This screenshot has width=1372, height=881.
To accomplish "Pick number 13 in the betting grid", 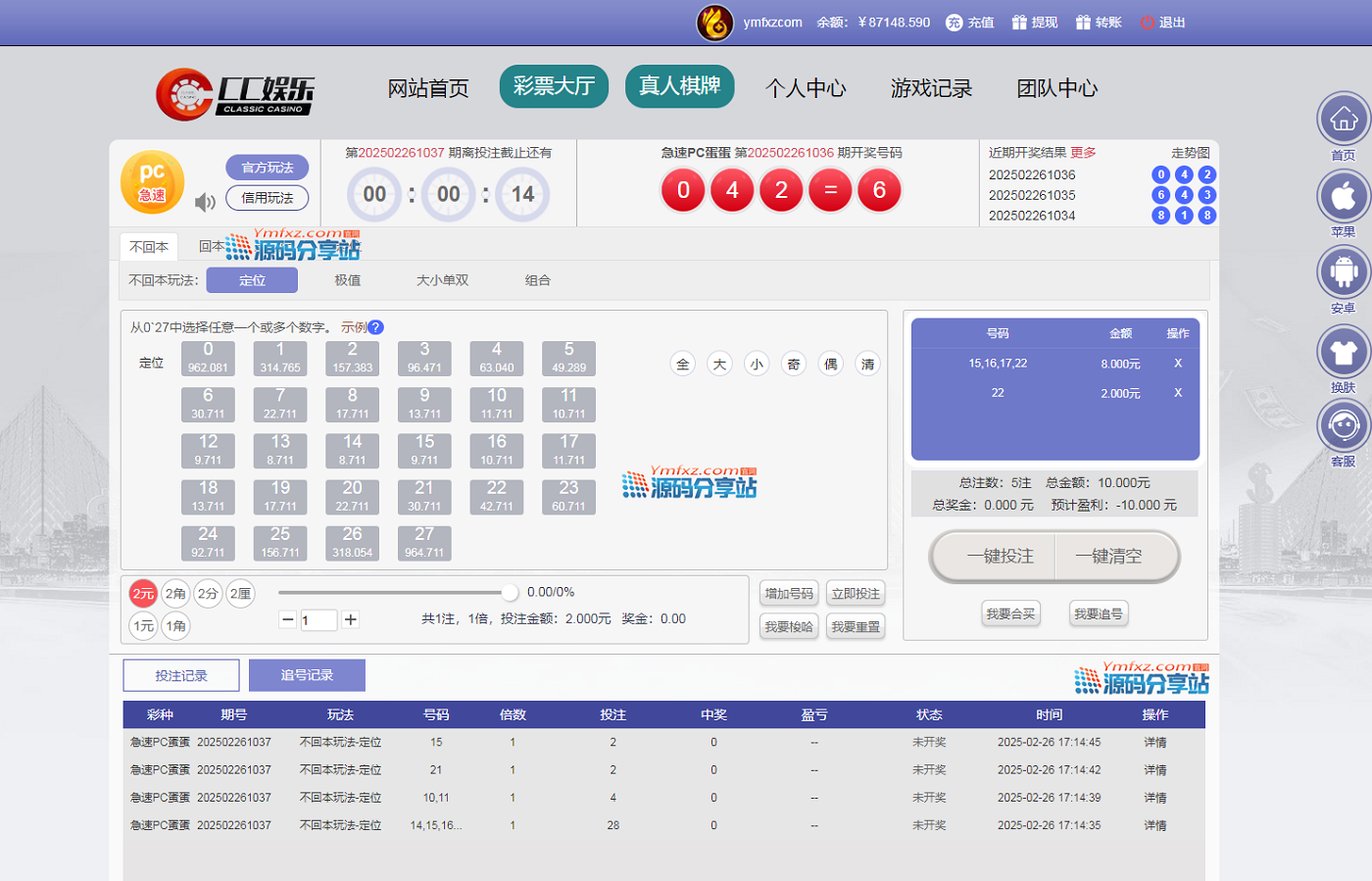I will 280,450.
